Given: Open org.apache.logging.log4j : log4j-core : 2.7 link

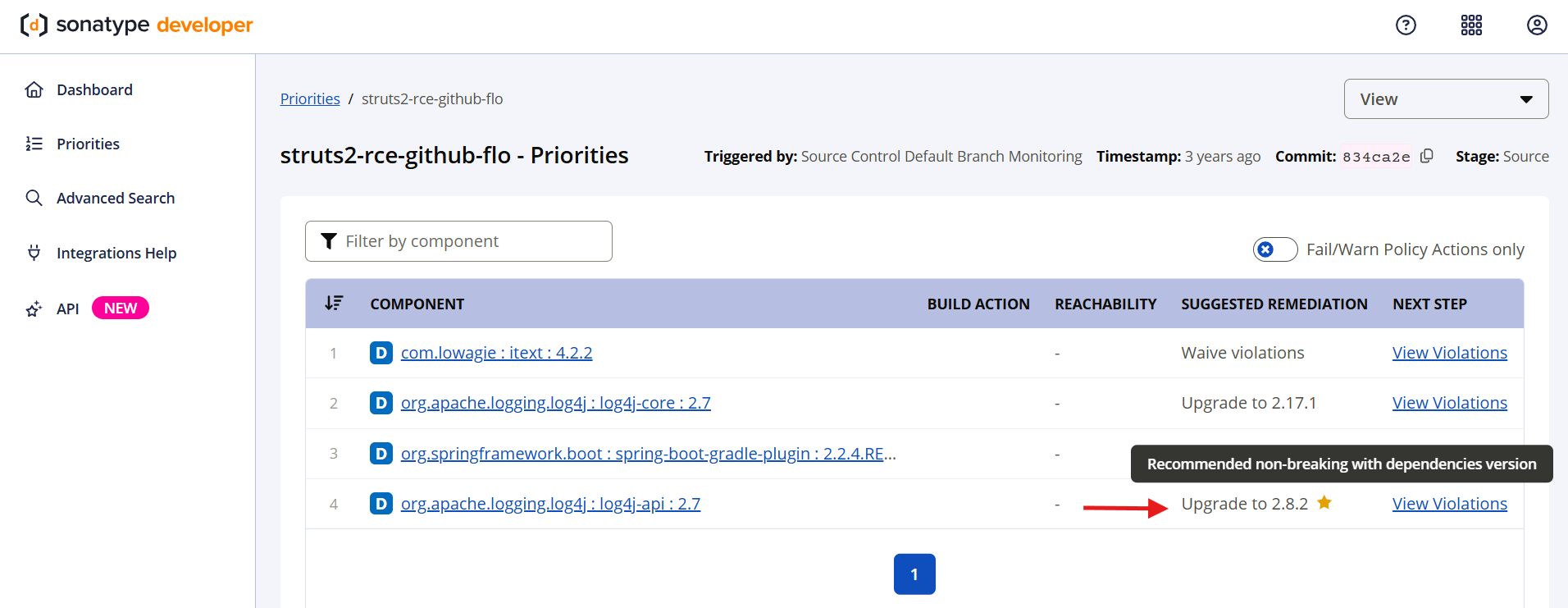Looking at the screenshot, I should point(556,403).
